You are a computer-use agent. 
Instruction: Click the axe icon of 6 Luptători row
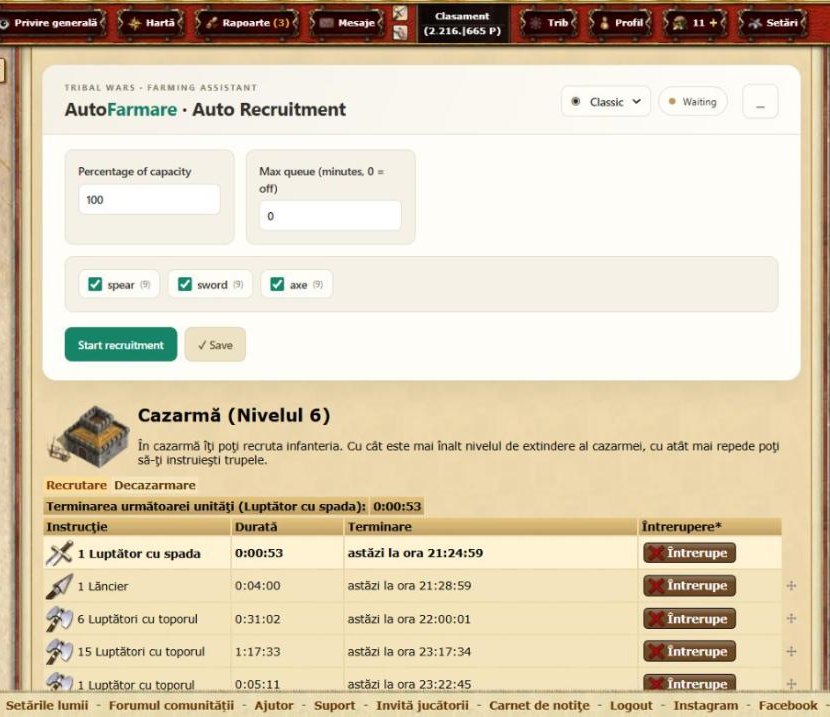pos(59,619)
